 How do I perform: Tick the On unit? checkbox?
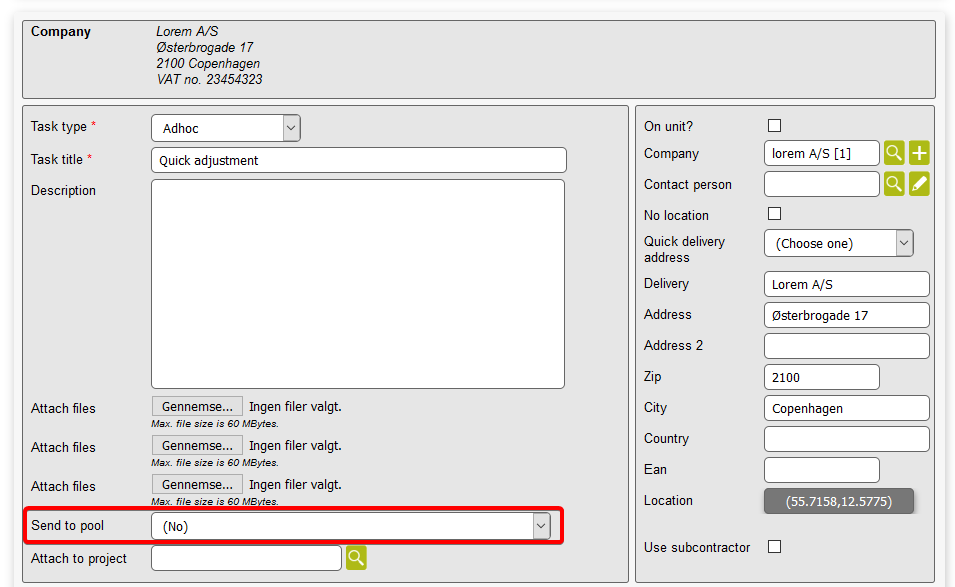774,126
